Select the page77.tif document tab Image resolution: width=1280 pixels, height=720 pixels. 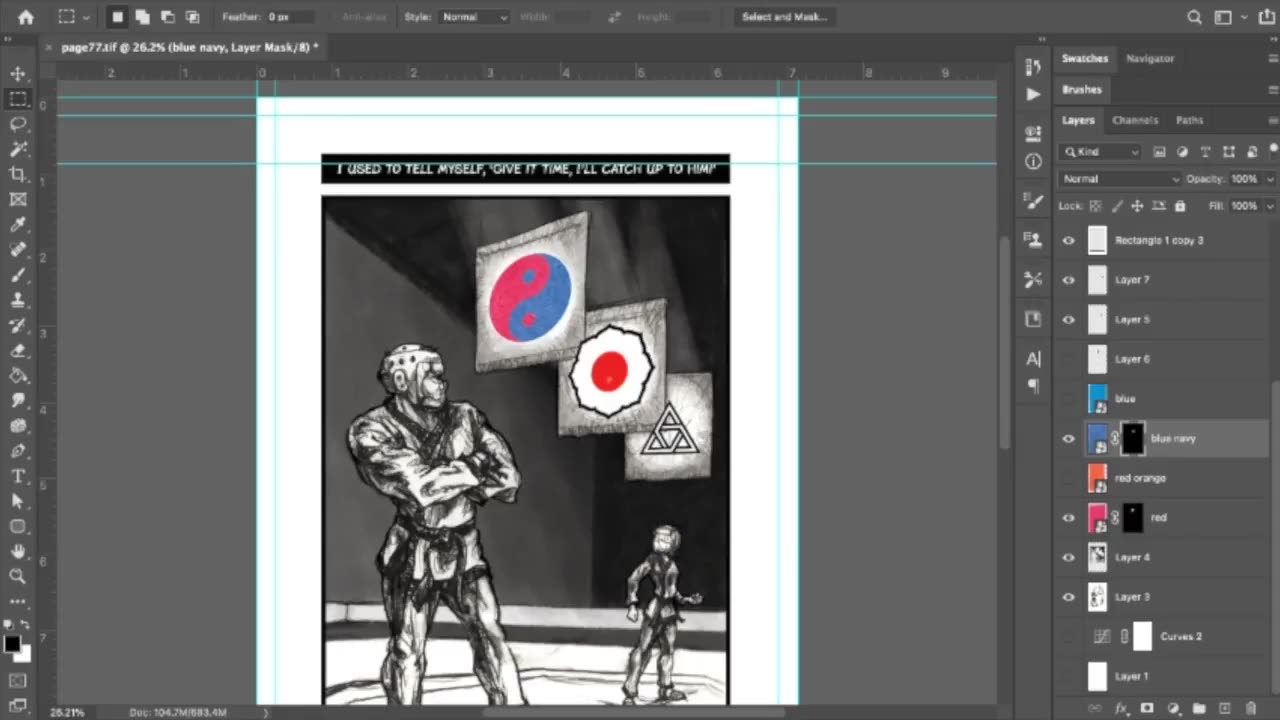[x=189, y=47]
